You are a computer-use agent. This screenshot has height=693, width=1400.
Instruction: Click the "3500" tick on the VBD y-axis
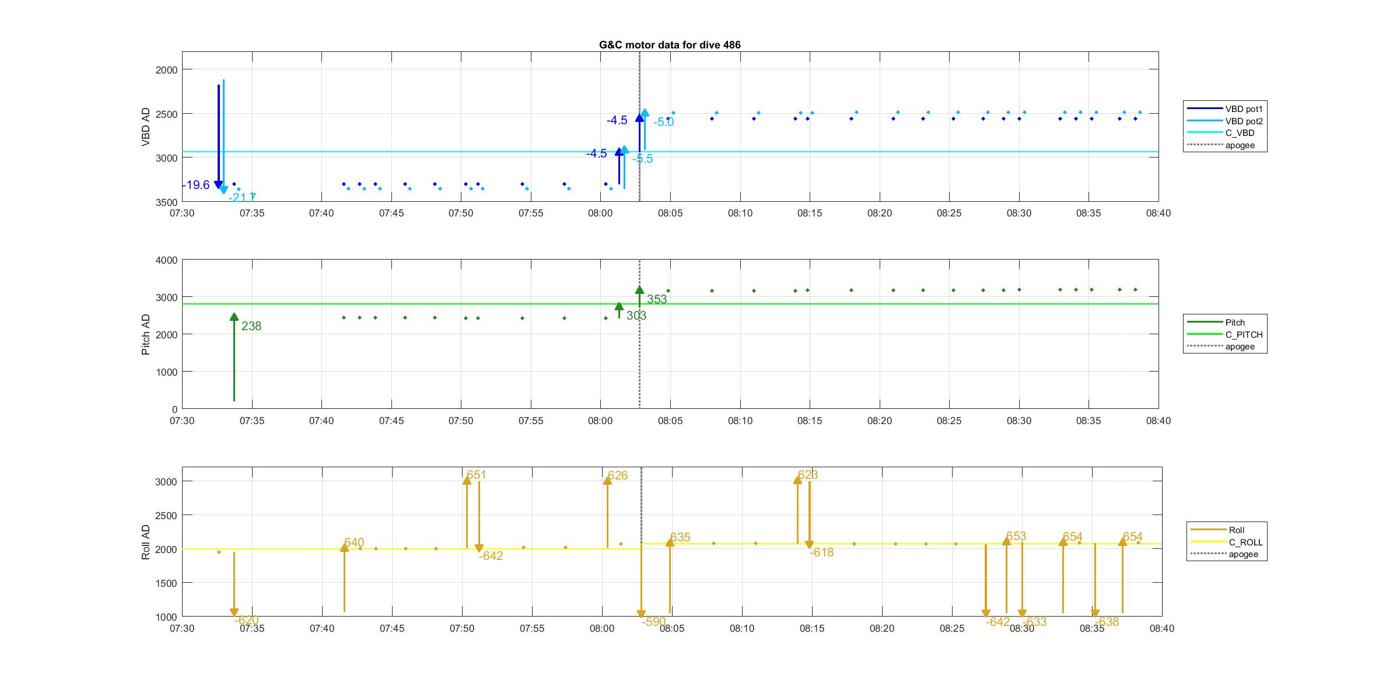167,202
